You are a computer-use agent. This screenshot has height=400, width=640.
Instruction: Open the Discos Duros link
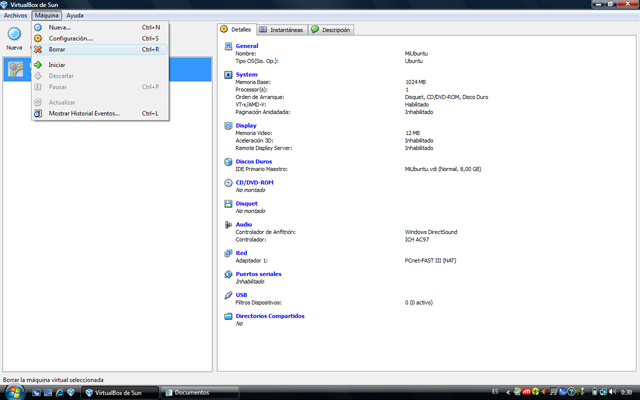[x=254, y=160]
